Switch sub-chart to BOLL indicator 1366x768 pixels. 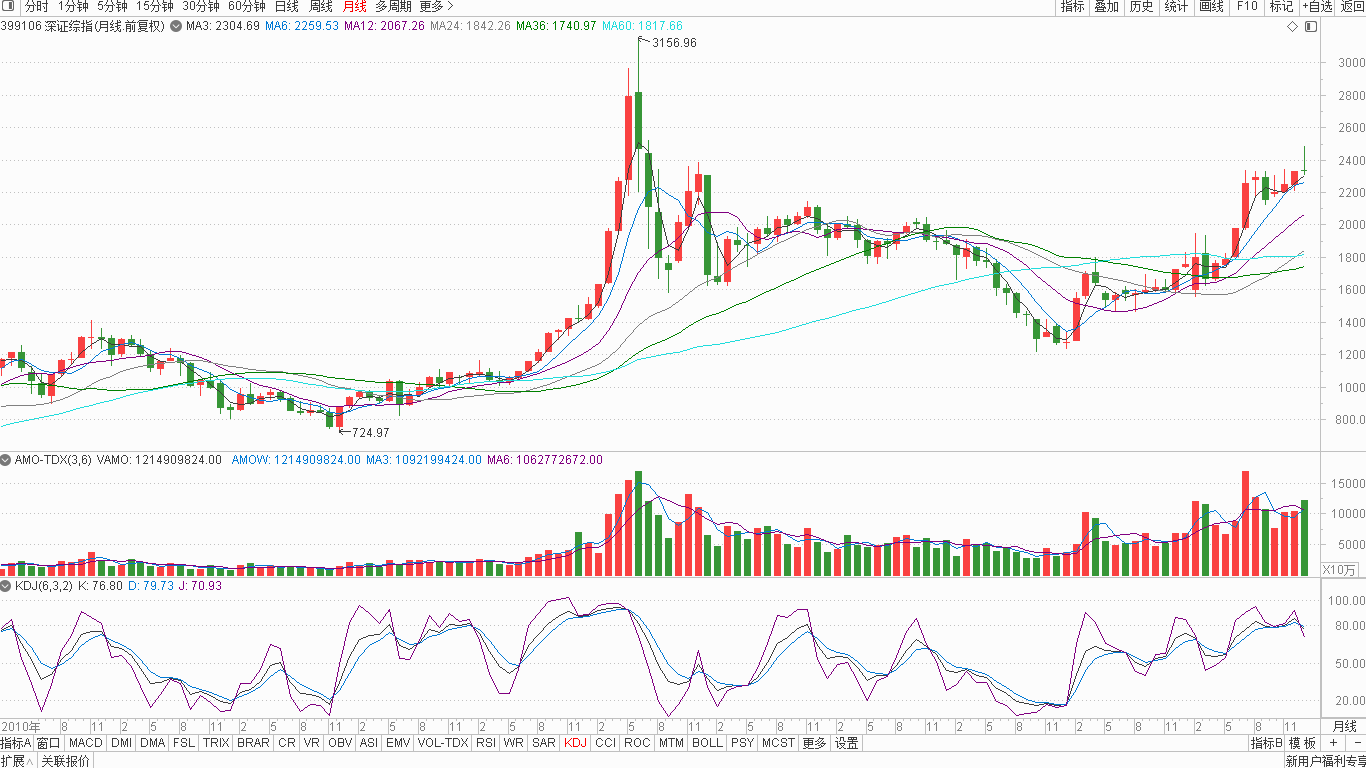707,743
